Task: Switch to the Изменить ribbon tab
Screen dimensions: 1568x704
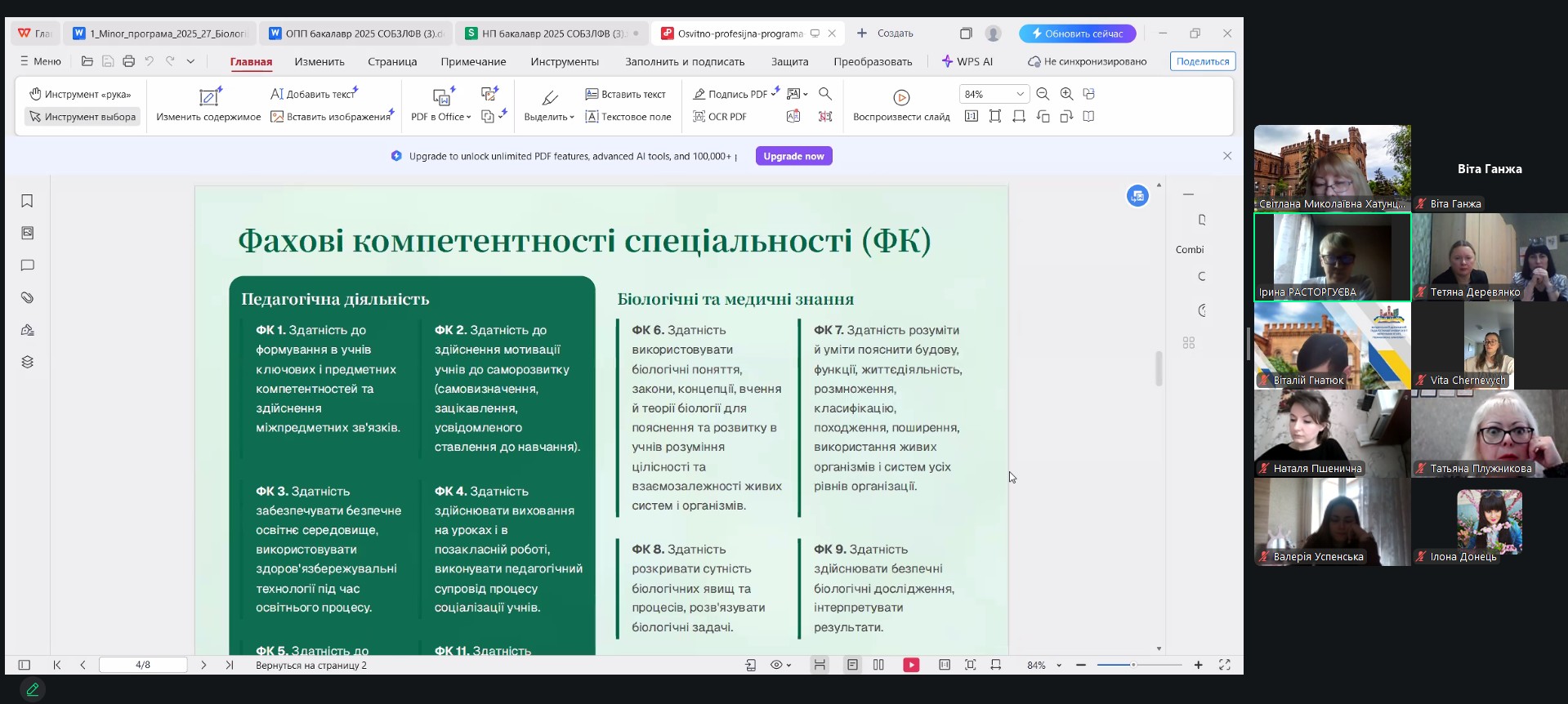Action: tap(319, 61)
